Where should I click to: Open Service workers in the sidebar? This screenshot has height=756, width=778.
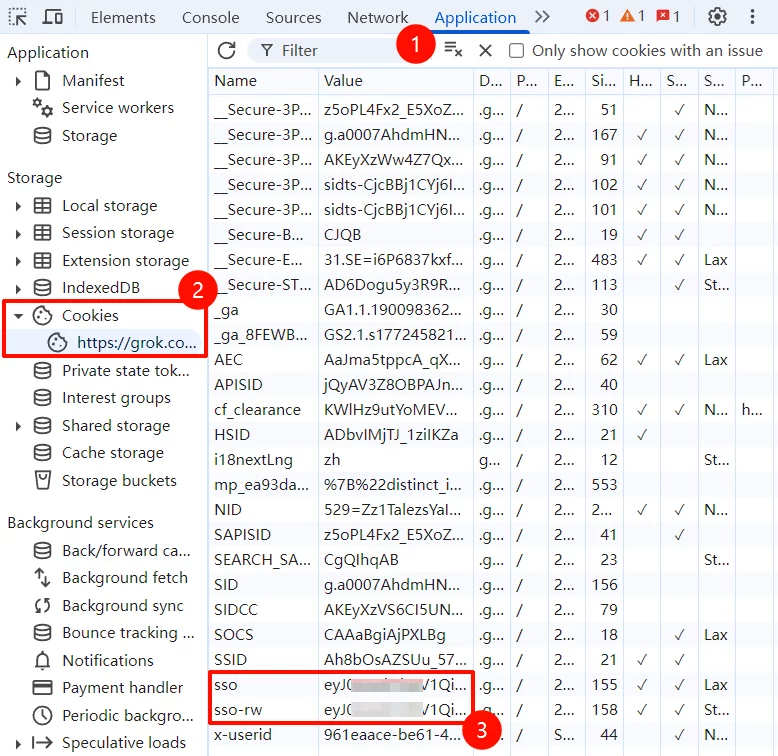click(117, 108)
